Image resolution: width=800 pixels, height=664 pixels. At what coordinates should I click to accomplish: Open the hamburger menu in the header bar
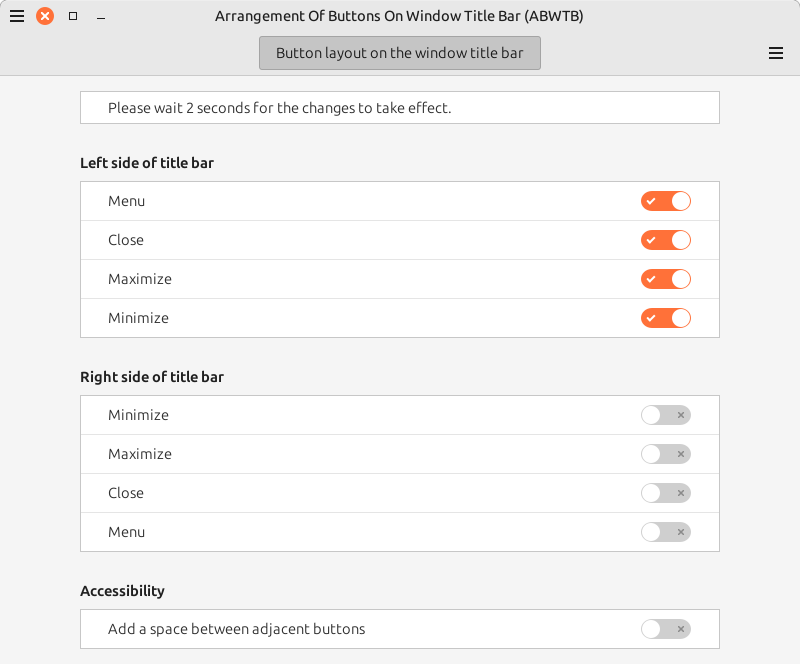tap(776, 53)
